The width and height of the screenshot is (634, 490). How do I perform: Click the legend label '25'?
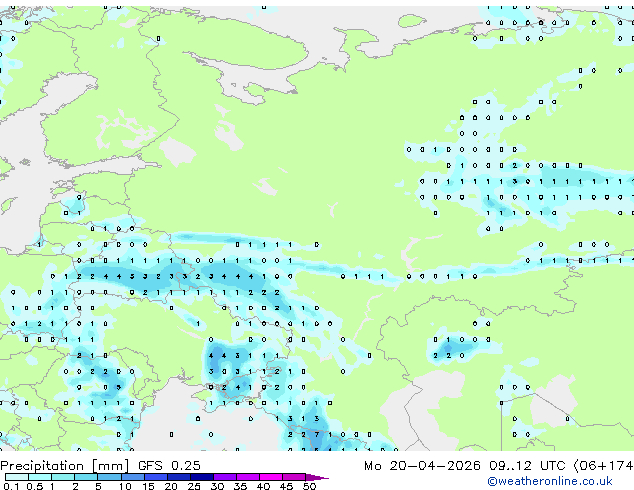coord(194,486)
